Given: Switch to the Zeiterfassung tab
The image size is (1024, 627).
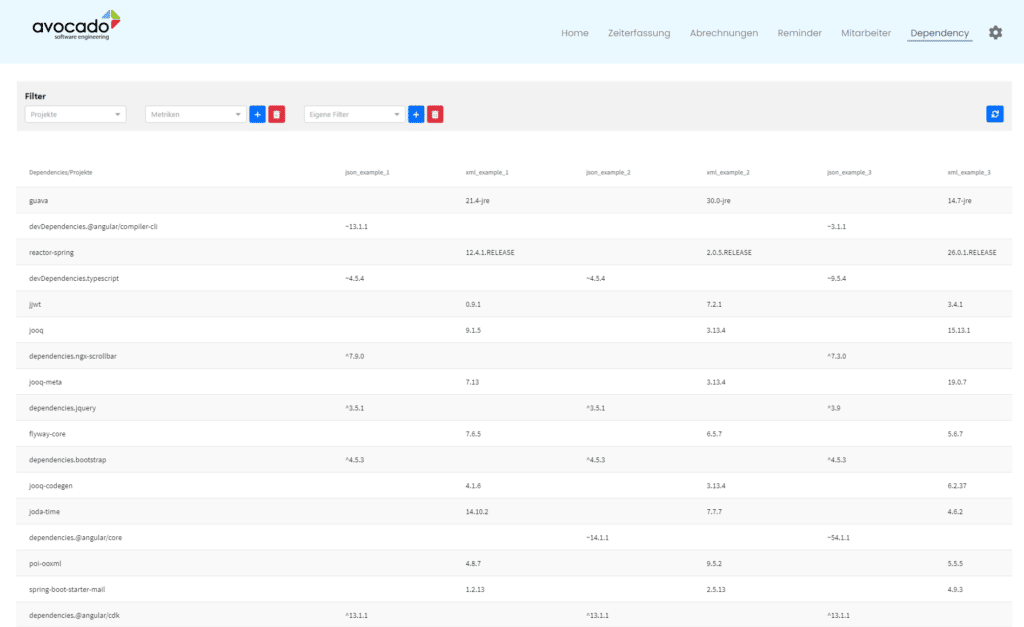Looking at the screenshot, I should click(x=638, y=32).
